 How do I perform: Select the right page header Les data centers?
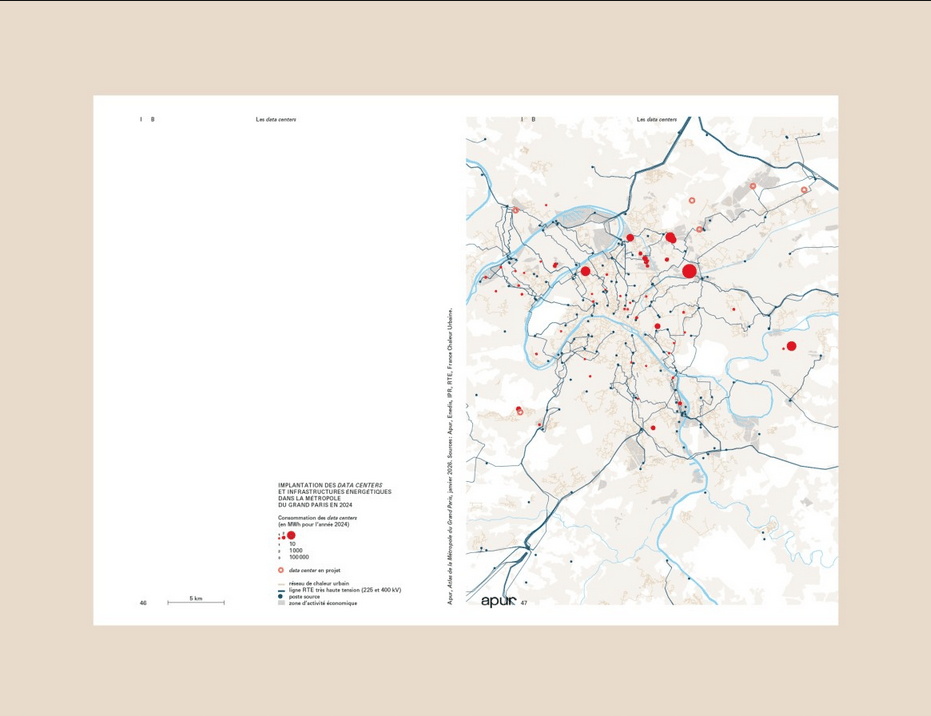pos(657,119)
